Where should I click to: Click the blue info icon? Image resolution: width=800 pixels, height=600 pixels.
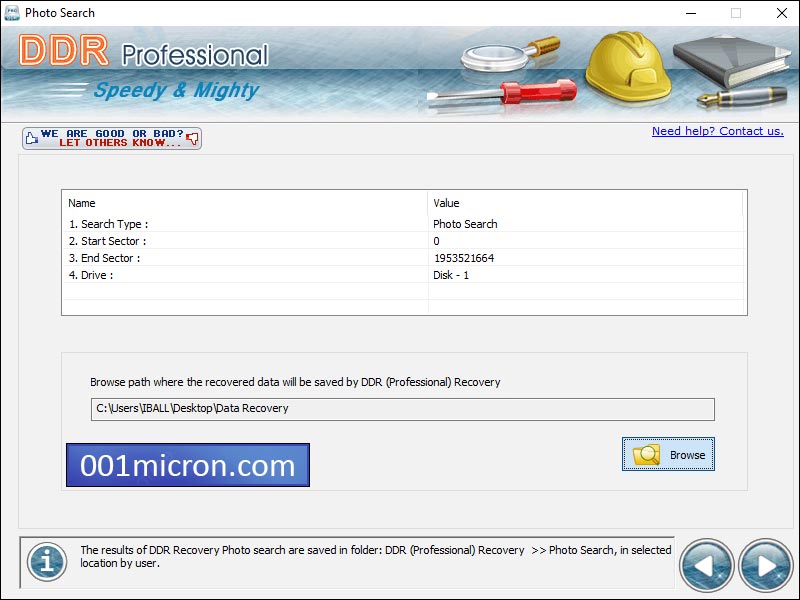click(46, 561)
